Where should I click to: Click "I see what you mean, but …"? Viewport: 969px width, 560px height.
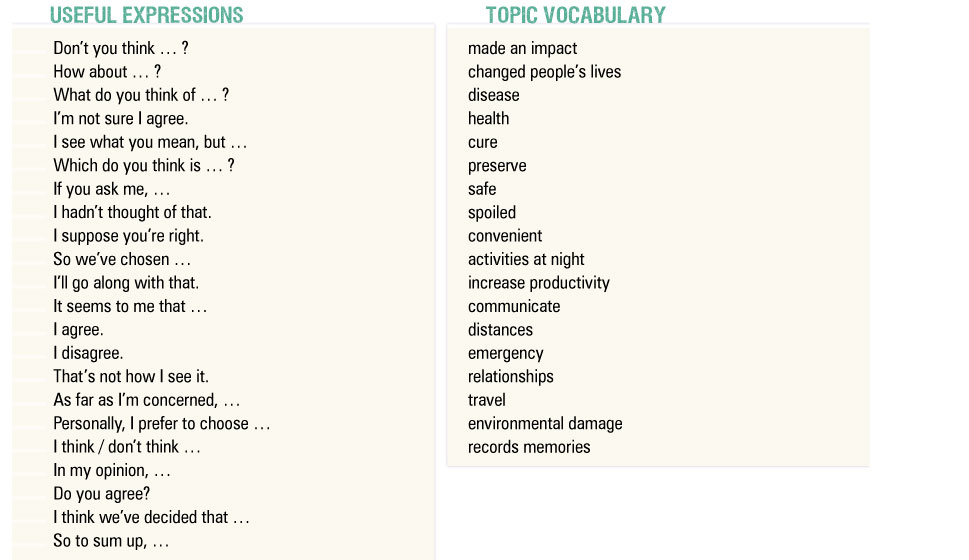(x=150, y=142)
